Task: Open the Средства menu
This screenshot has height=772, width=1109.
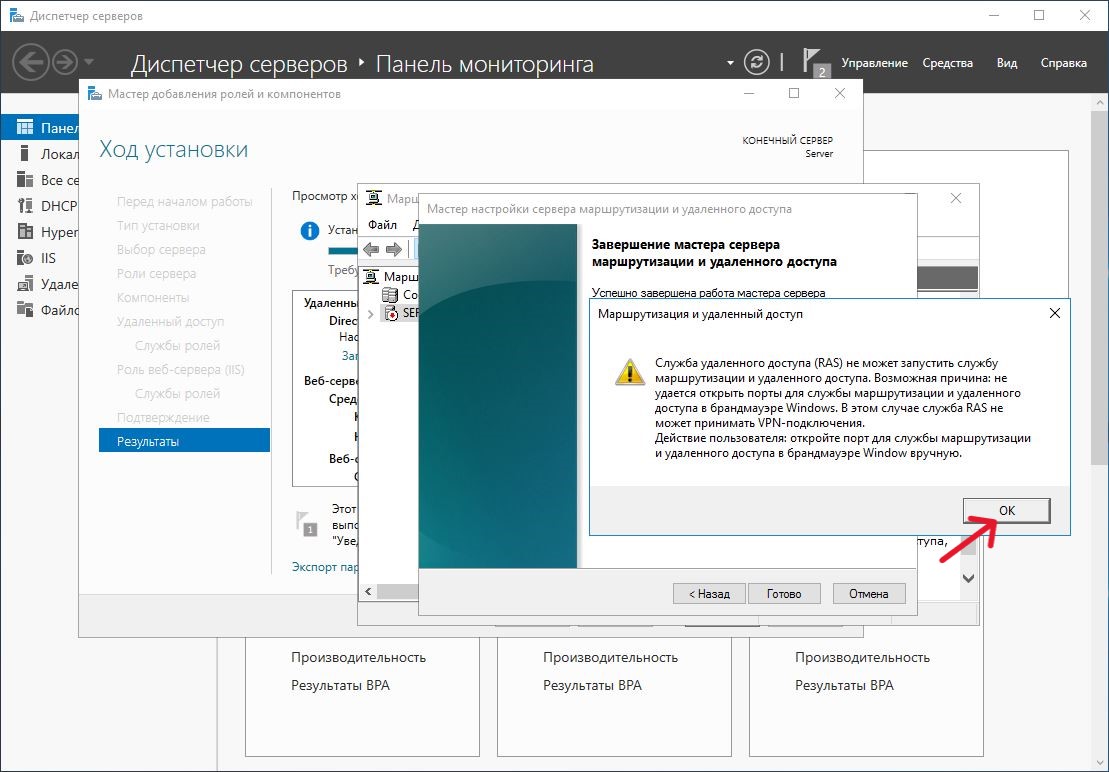Action: pos(947,63)
